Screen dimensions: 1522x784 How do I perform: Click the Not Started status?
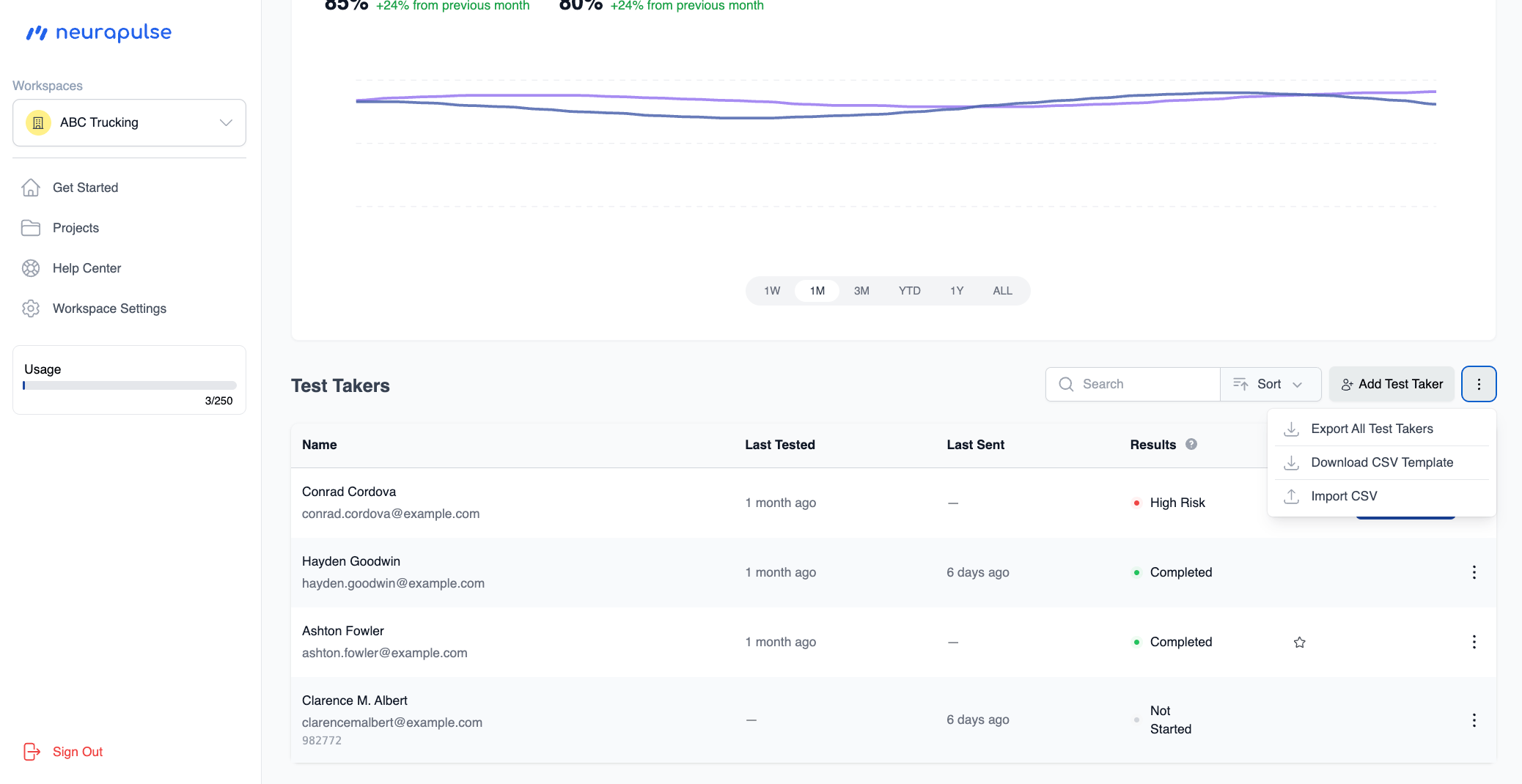pyautogui.click(x=1171, y=720)
